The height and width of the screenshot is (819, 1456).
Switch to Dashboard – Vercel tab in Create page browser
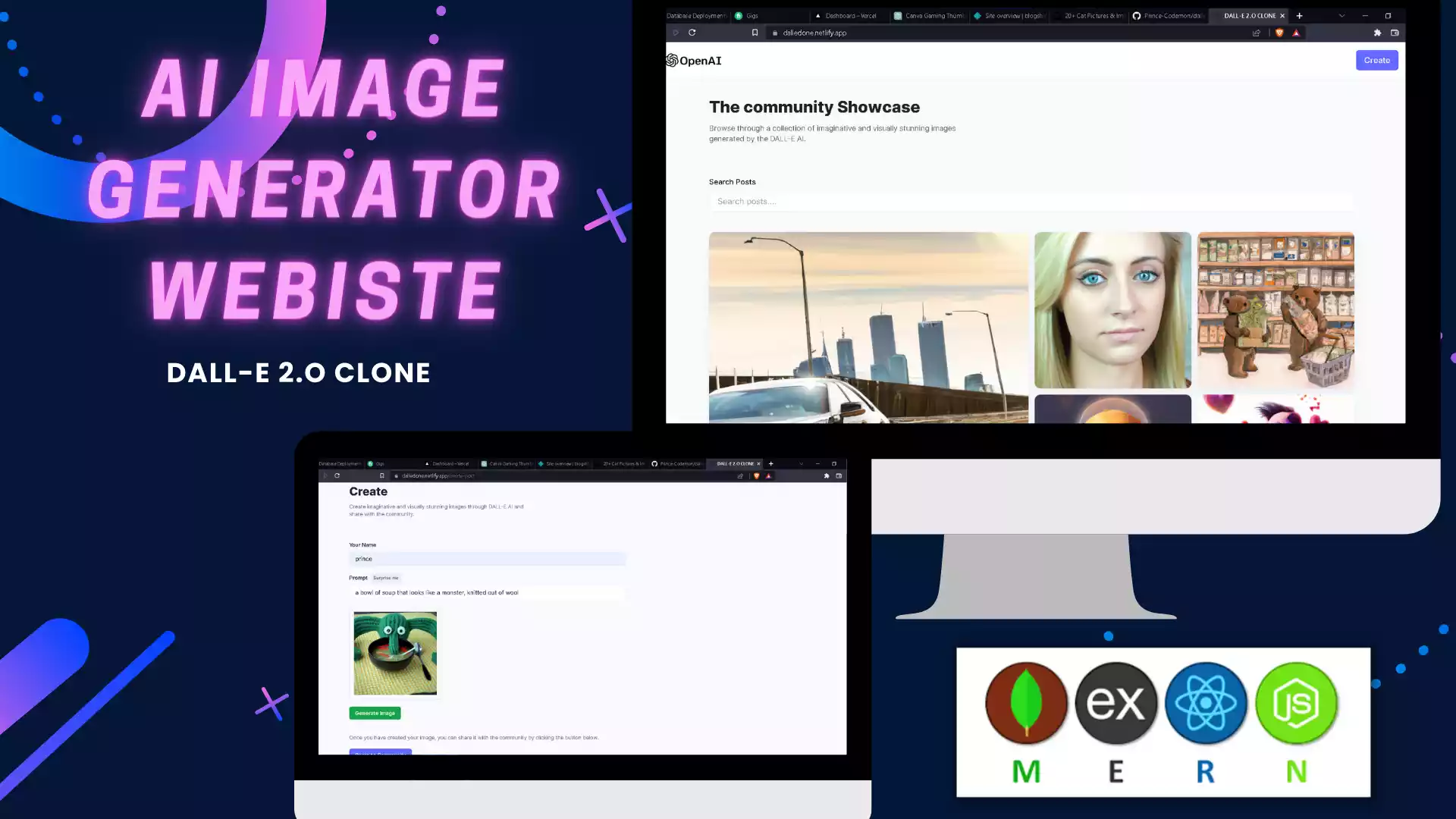point(449,463)
